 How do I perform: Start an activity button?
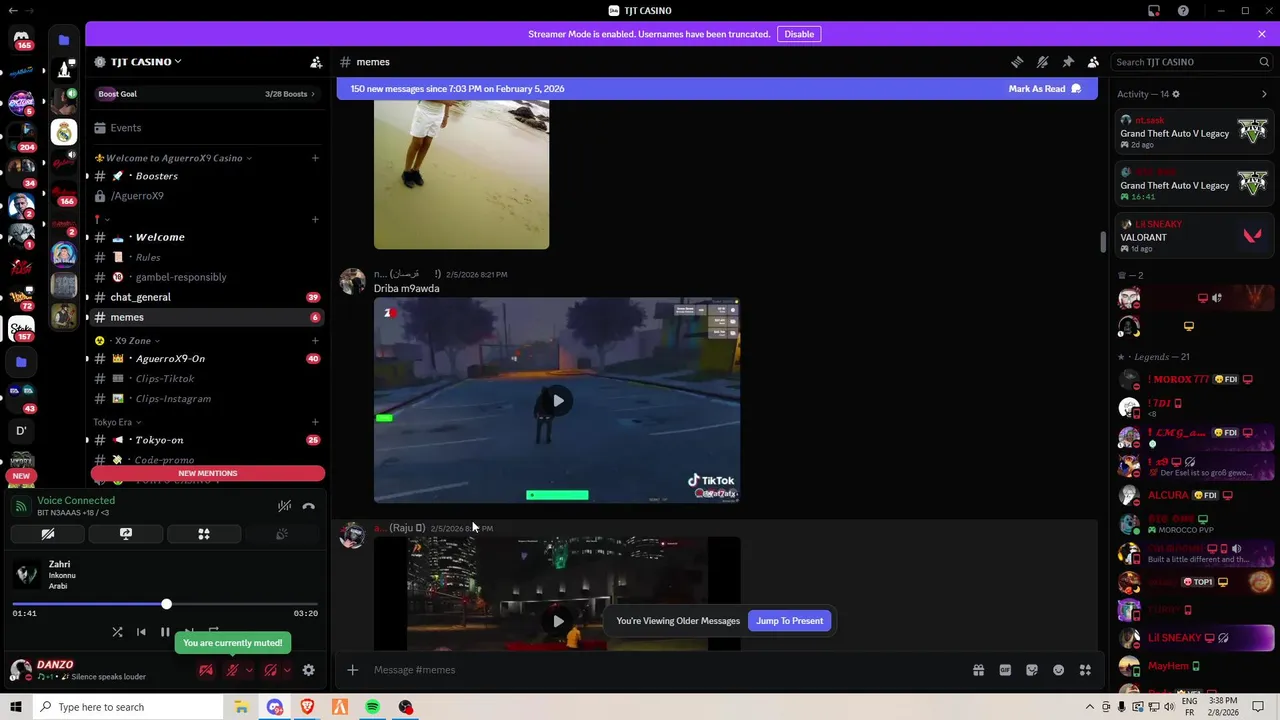click(x=204, y=534)
